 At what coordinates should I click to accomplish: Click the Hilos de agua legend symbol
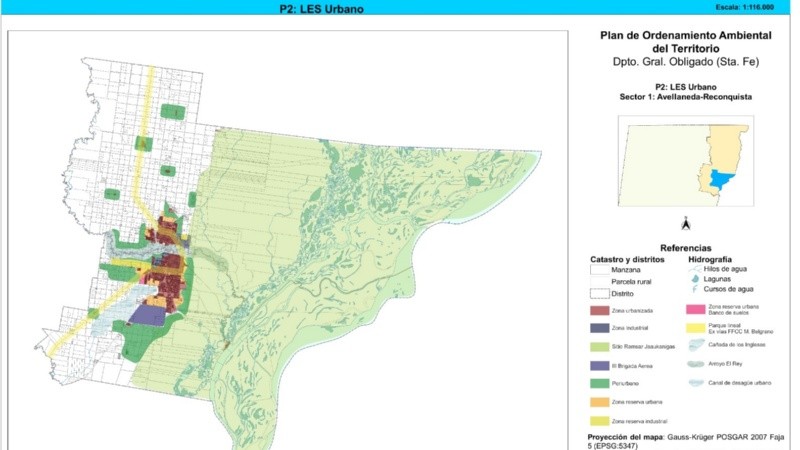click(696, 268)
